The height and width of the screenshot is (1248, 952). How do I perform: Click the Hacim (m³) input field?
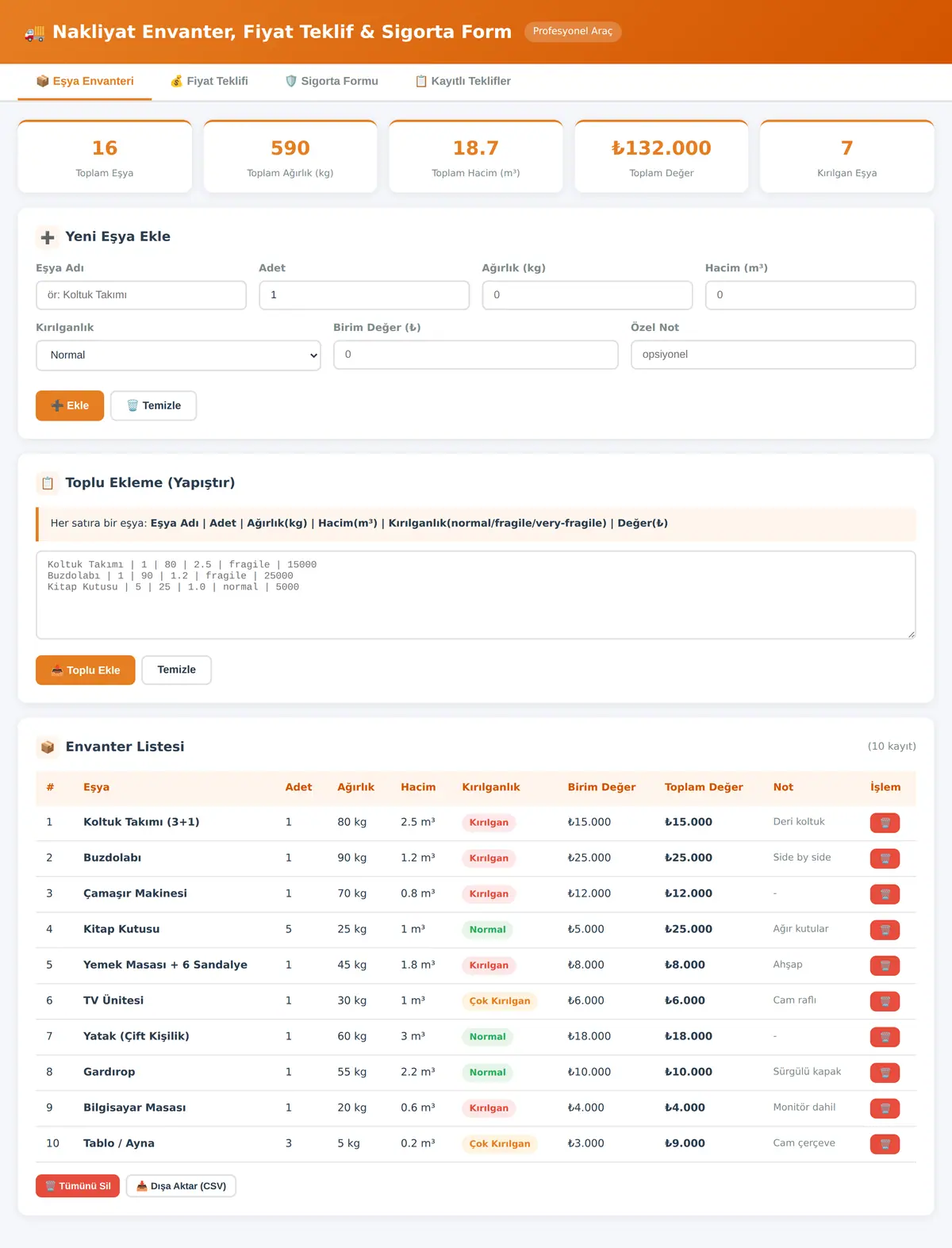click(x=811, y=295)
